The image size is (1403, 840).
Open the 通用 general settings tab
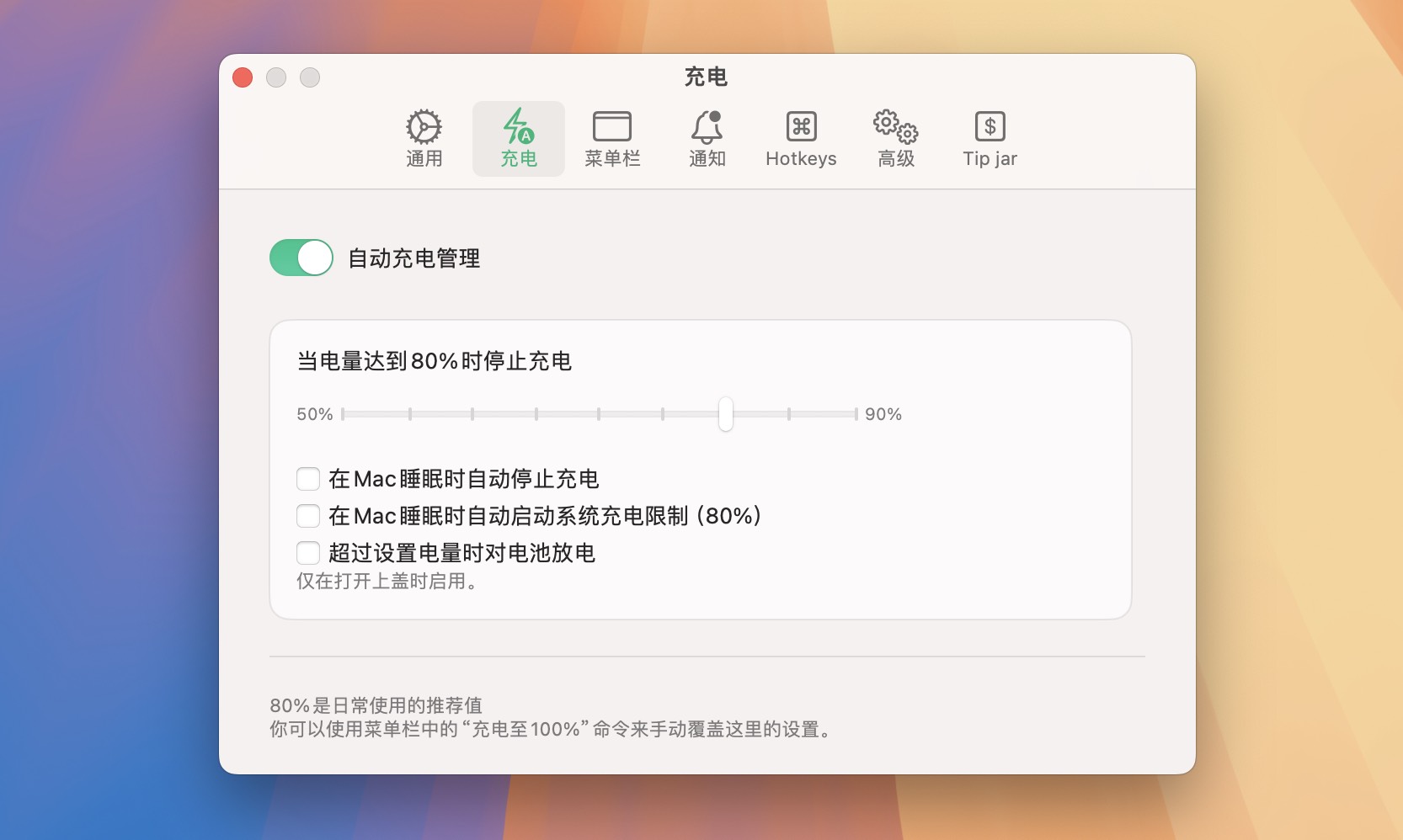pos(424,139)
